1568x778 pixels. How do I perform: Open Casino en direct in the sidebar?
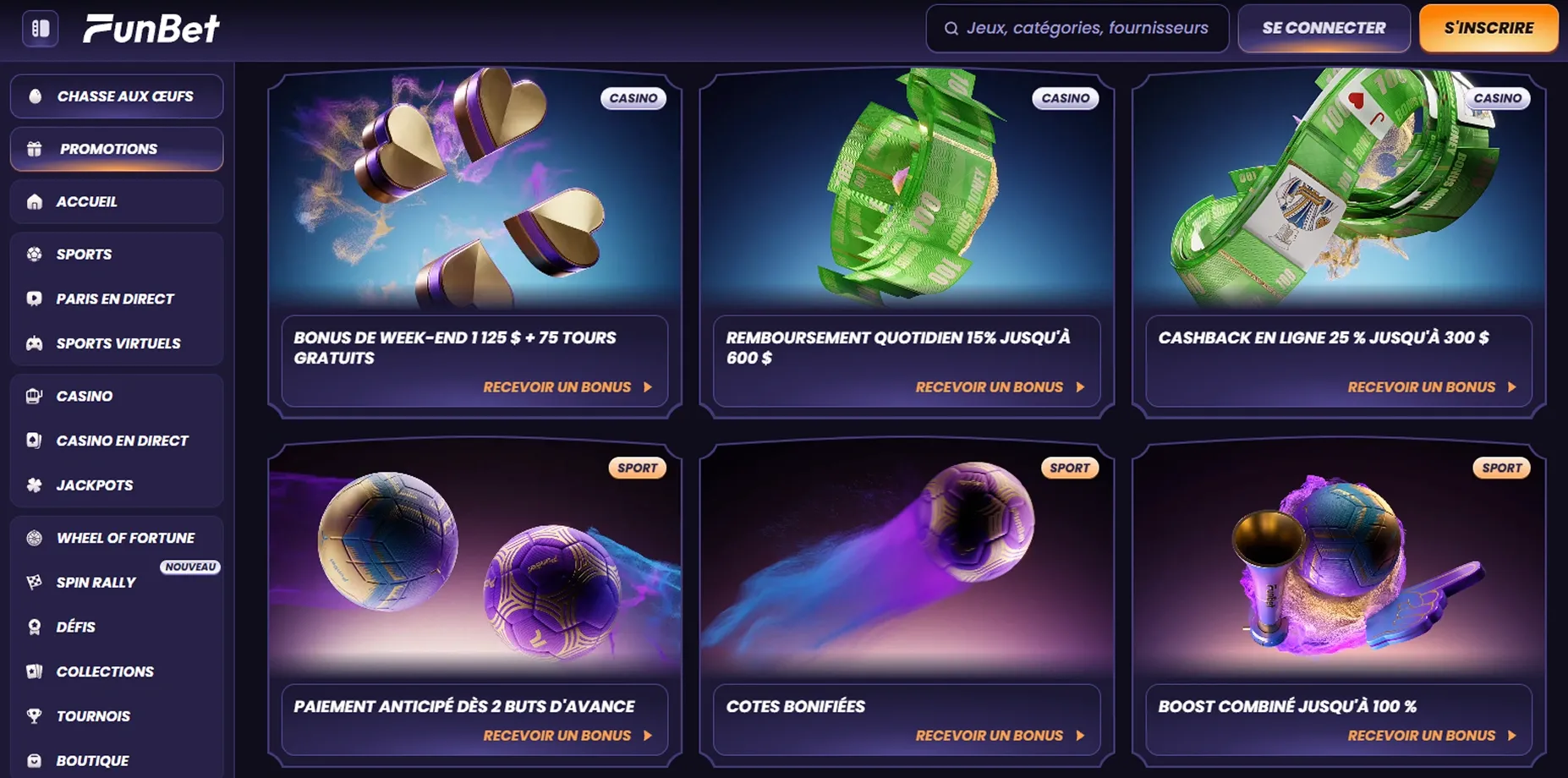point(117,441)
